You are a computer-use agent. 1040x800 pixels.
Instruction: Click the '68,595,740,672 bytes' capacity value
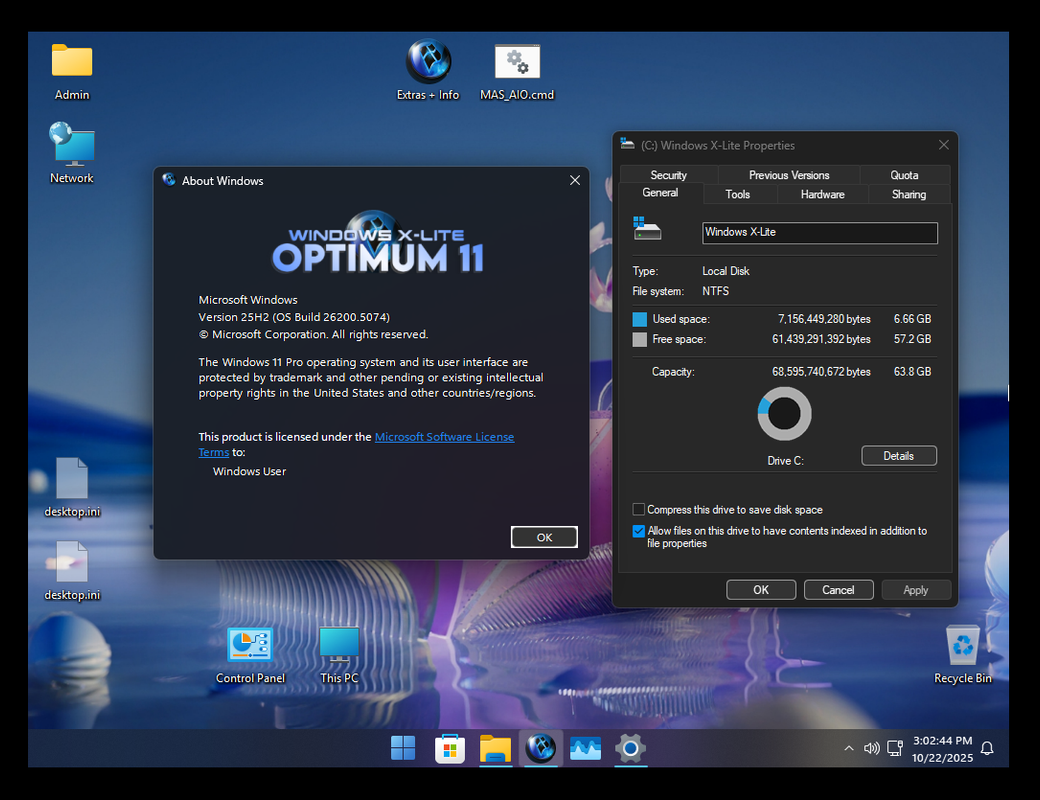[x=821, y=371]
